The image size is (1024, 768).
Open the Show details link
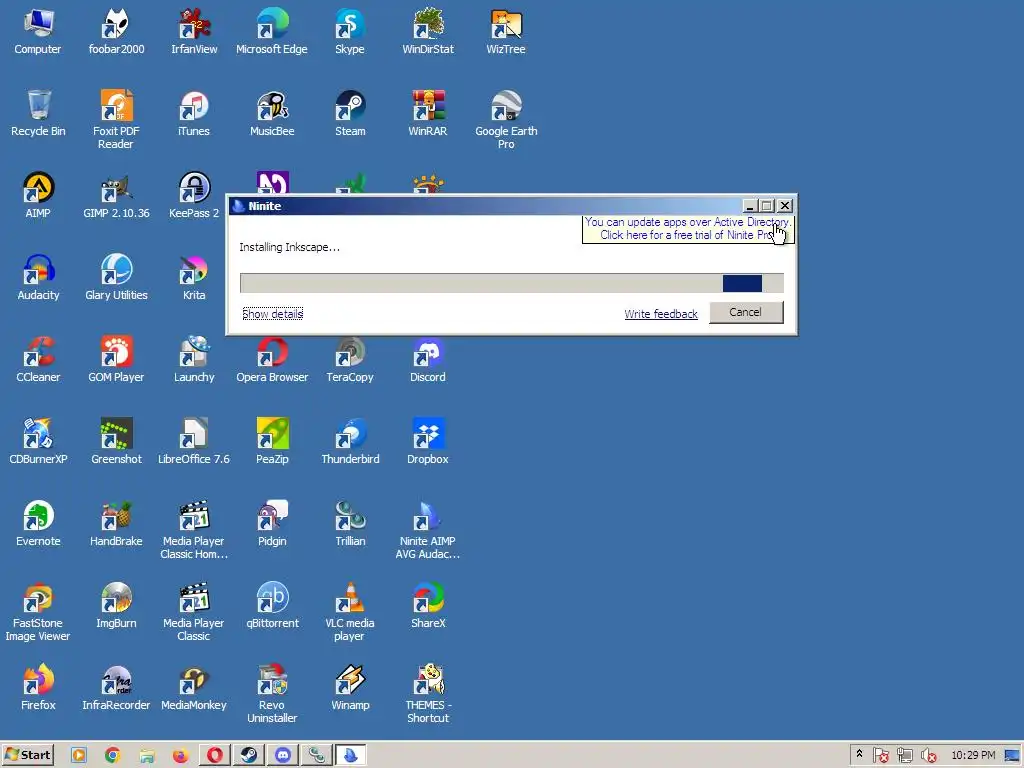272,314
